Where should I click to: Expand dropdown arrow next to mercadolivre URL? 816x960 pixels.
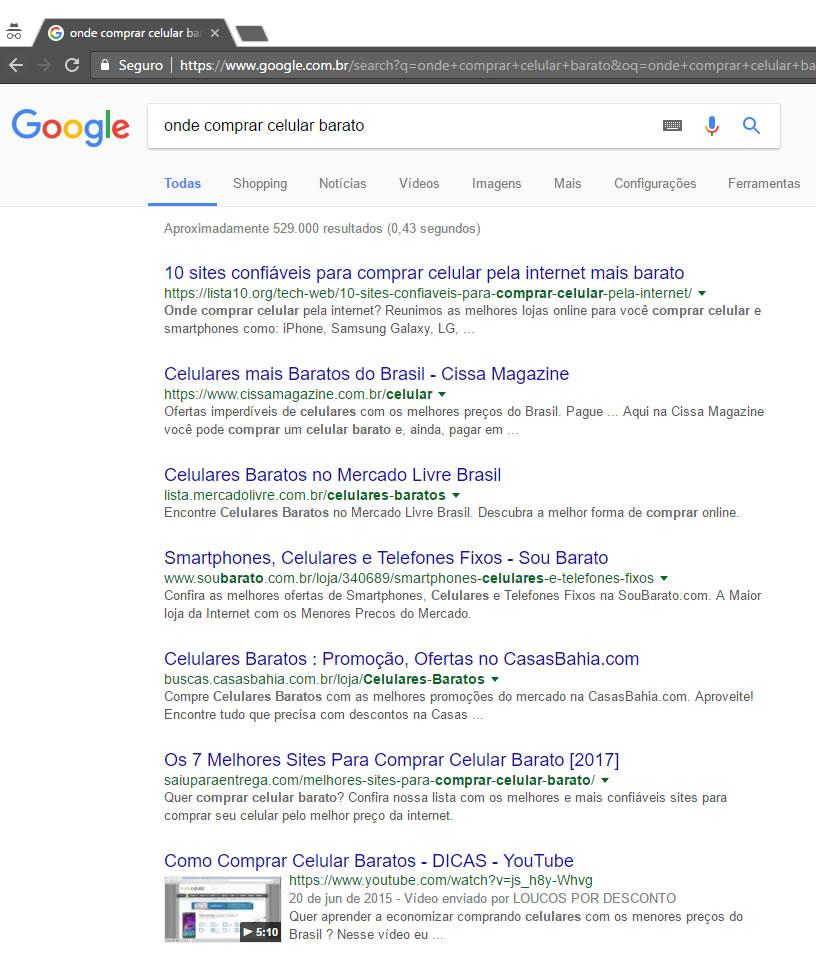(455, 495)
